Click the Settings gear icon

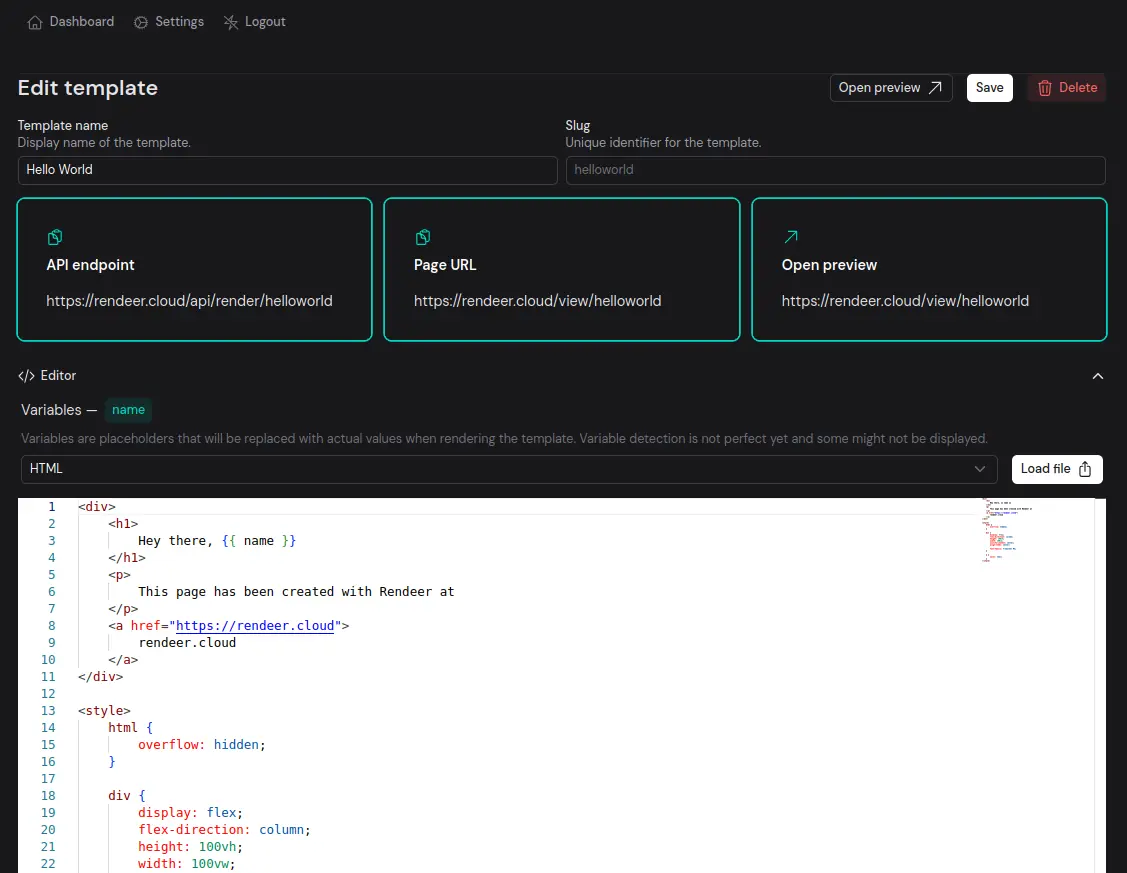click(141, 22)
